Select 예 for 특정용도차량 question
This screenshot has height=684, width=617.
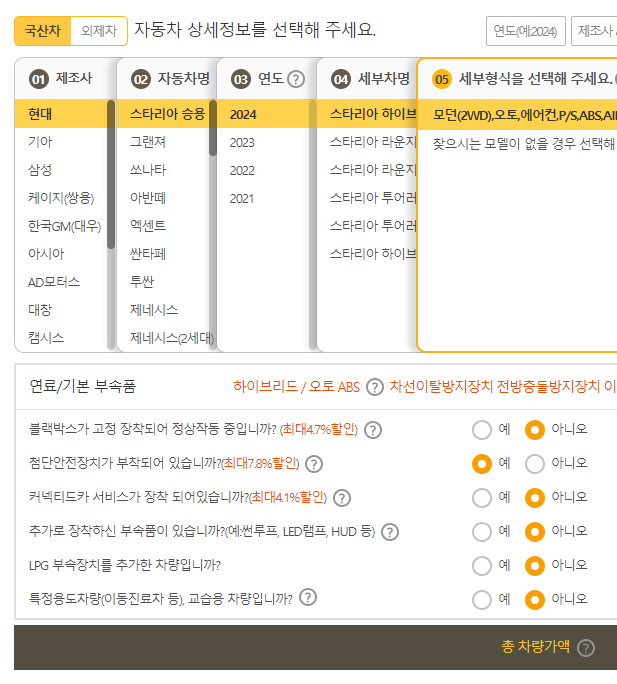(x=482, y=600)
